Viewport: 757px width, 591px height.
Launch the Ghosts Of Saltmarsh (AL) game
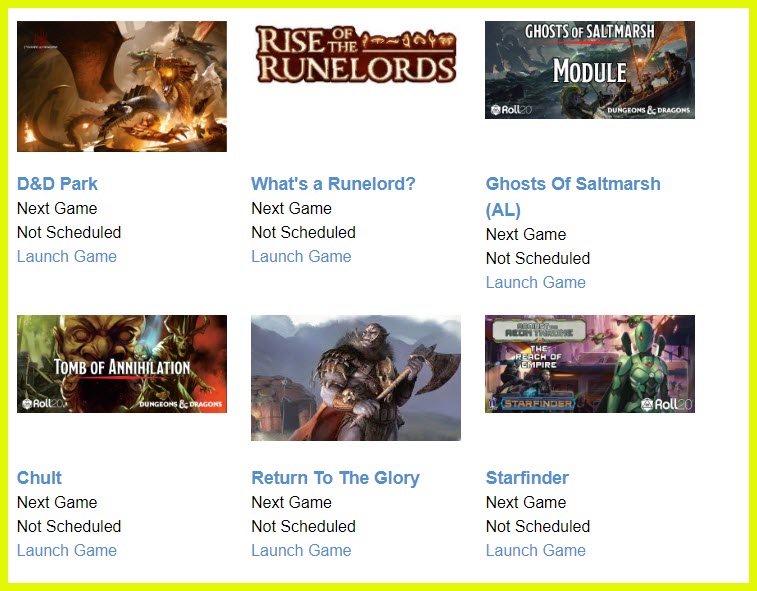[x=536, y=282]
